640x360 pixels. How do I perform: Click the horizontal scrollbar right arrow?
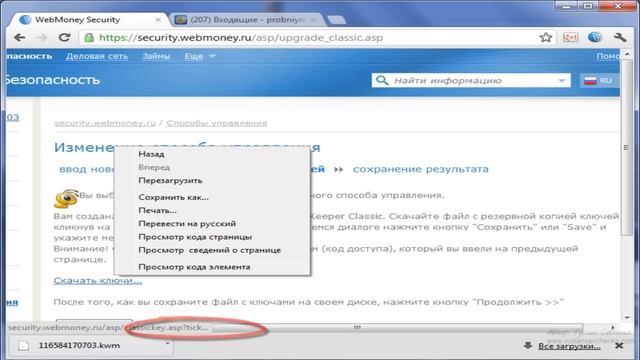click(612, 327)
